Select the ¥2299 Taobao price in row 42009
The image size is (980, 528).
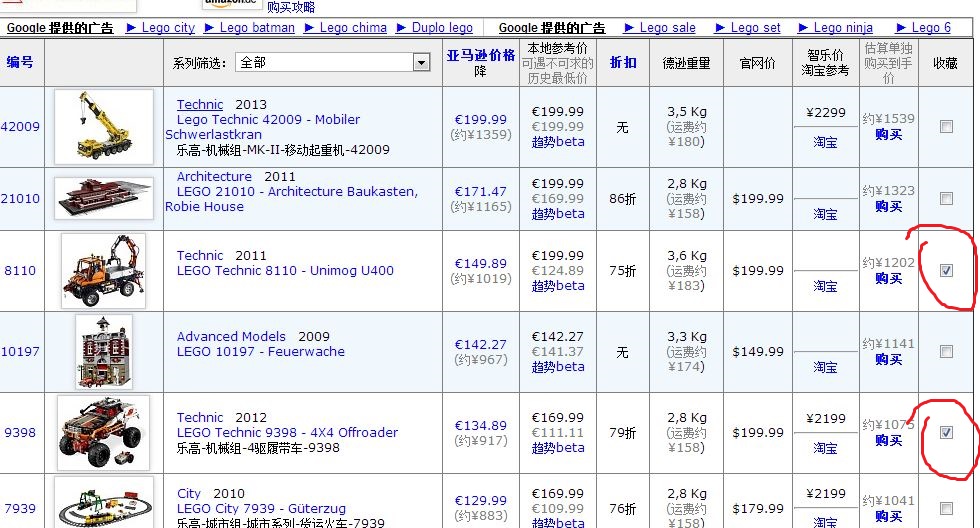(826, 112)
